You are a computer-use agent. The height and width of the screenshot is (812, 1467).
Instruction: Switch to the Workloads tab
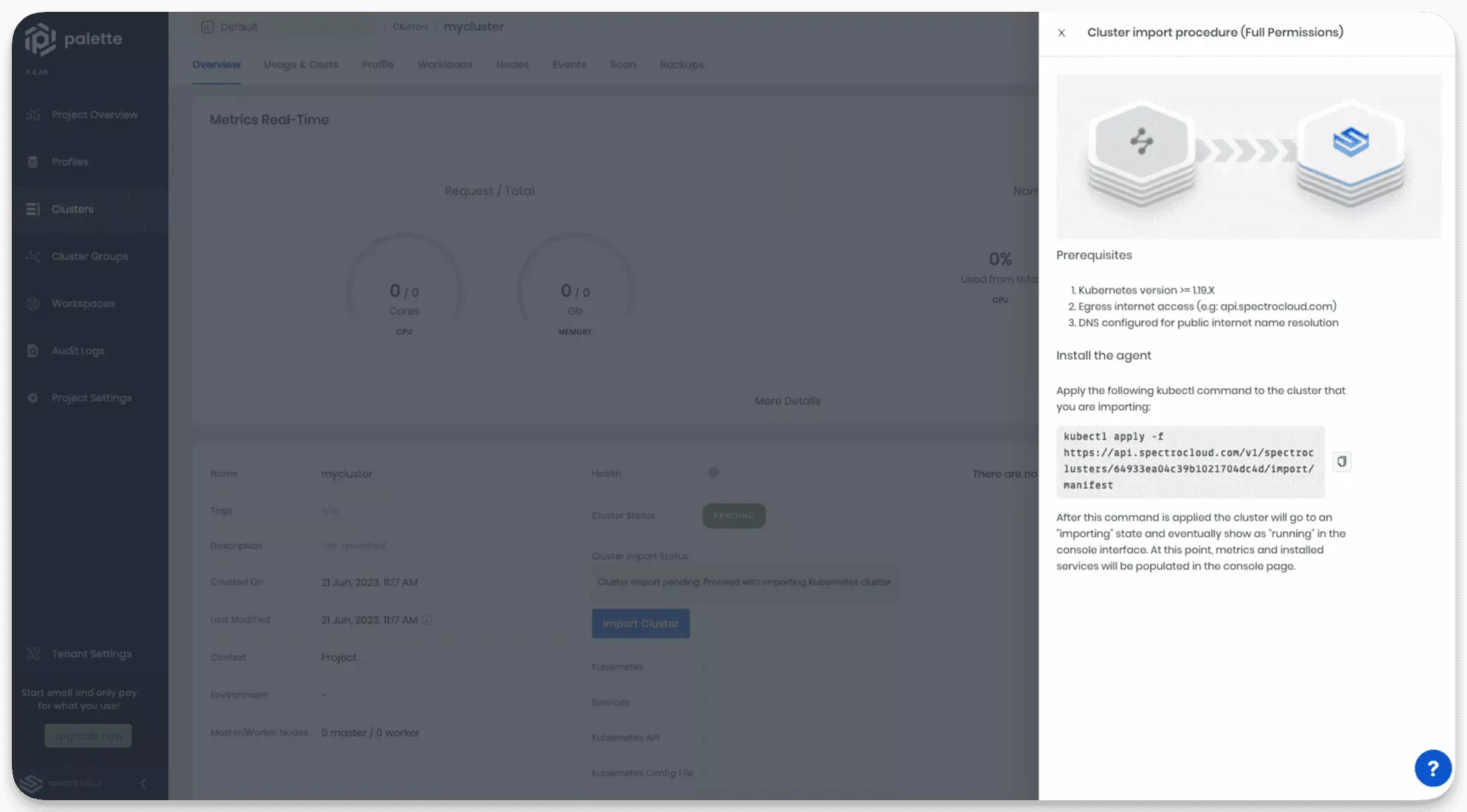point(444,65)
